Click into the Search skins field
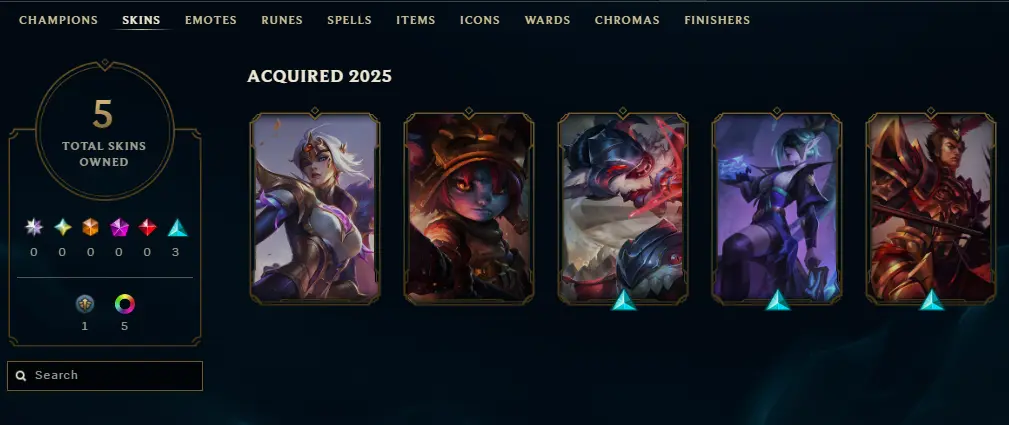 tap(105, 375)
